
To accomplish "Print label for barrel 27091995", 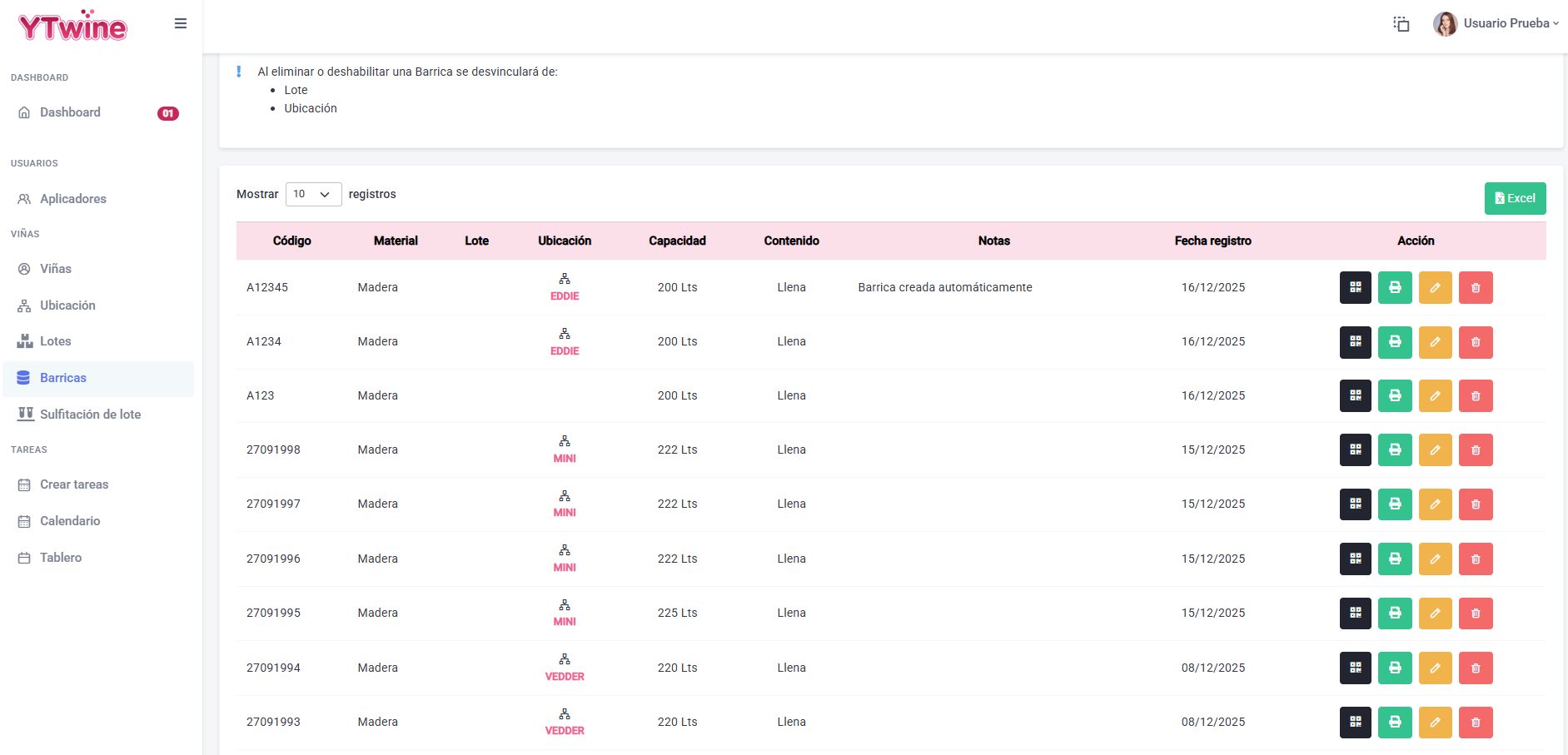I will coord(1395,613).
